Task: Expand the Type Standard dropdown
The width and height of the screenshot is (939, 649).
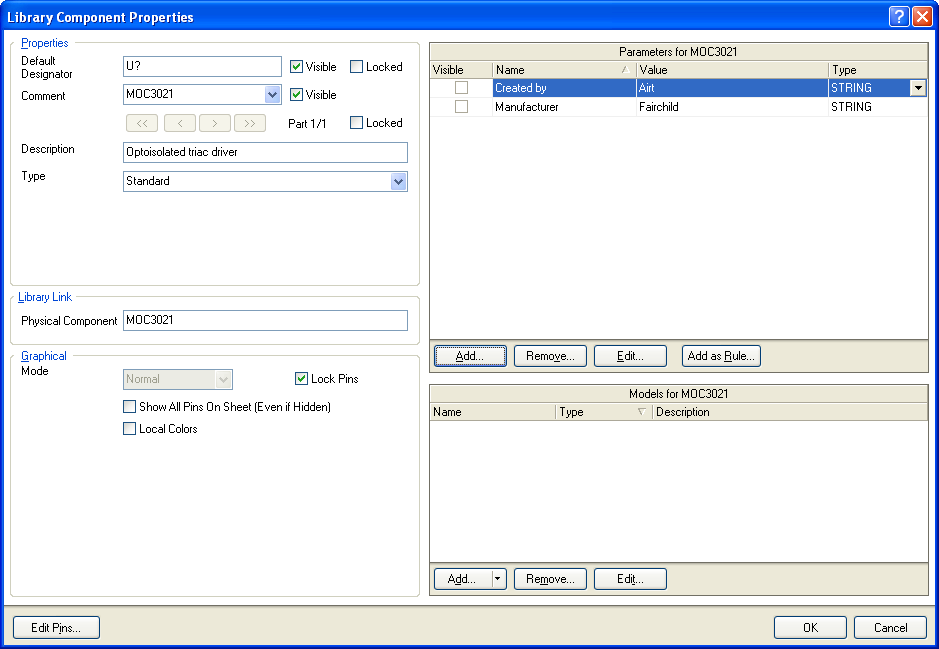Action: click(398, 182)
